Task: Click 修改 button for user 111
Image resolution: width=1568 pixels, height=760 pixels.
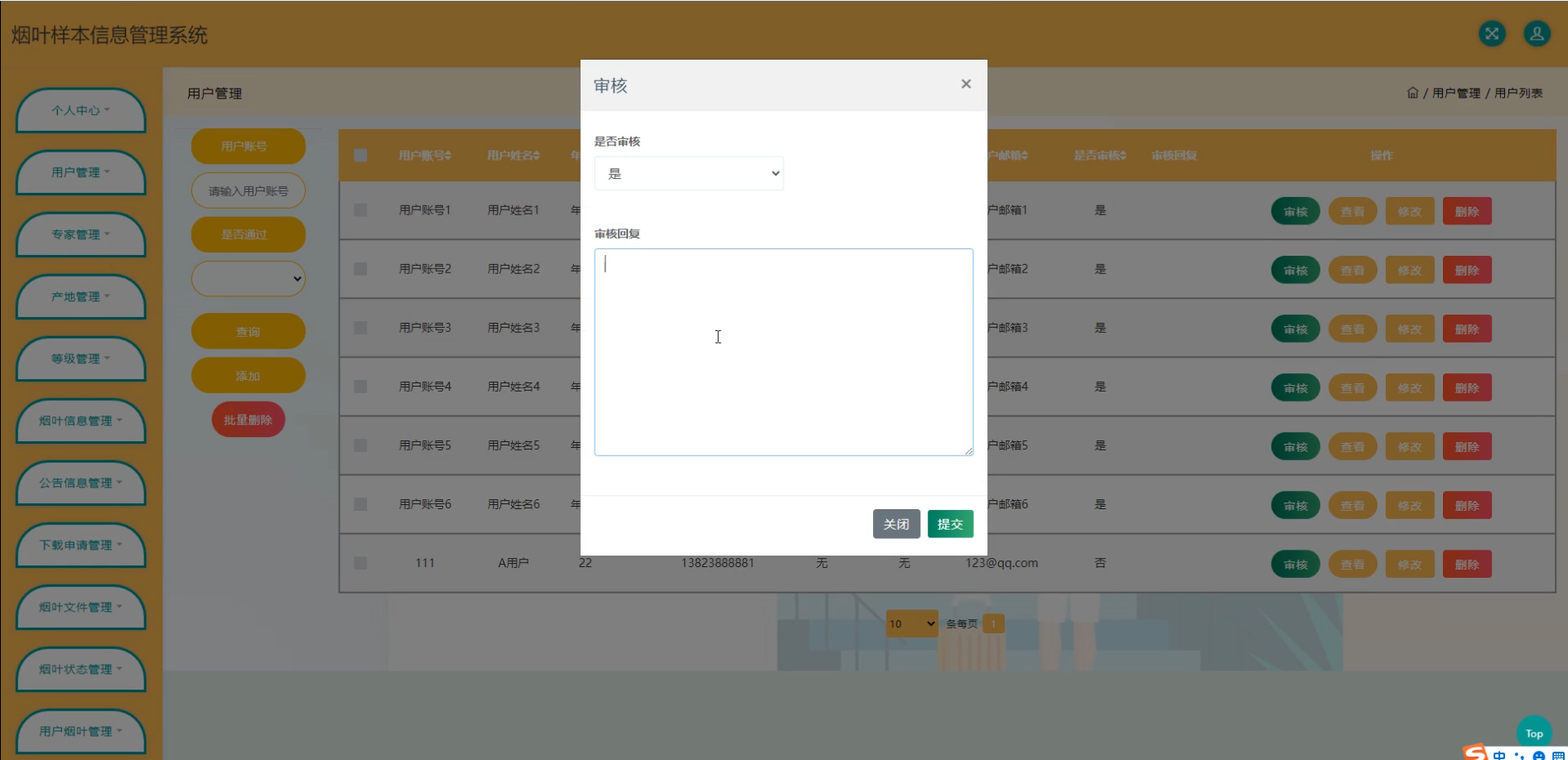Action: pyautogui.click(x=1410, y=564)
